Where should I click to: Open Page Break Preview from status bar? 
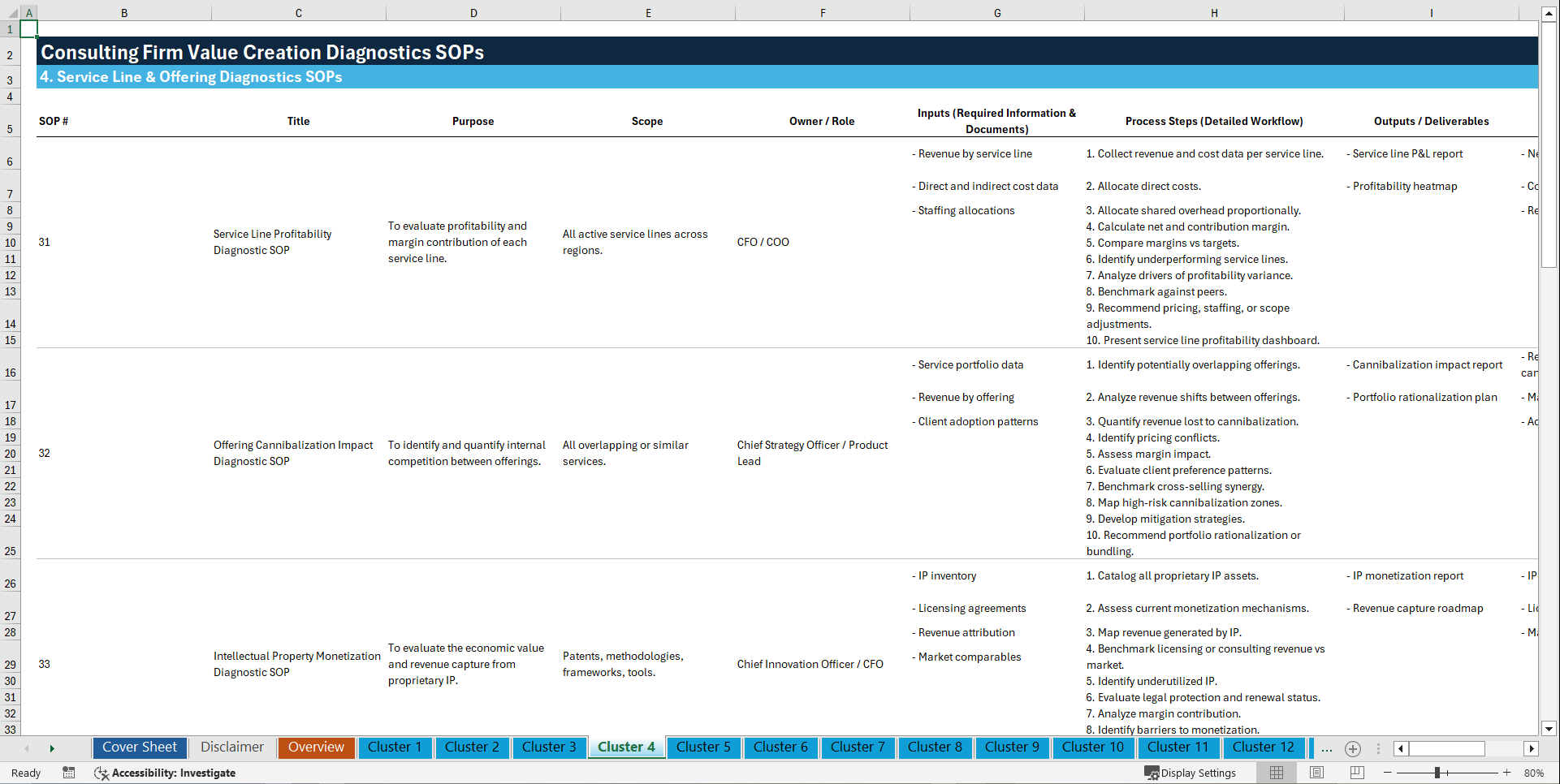pos(1356,773)
